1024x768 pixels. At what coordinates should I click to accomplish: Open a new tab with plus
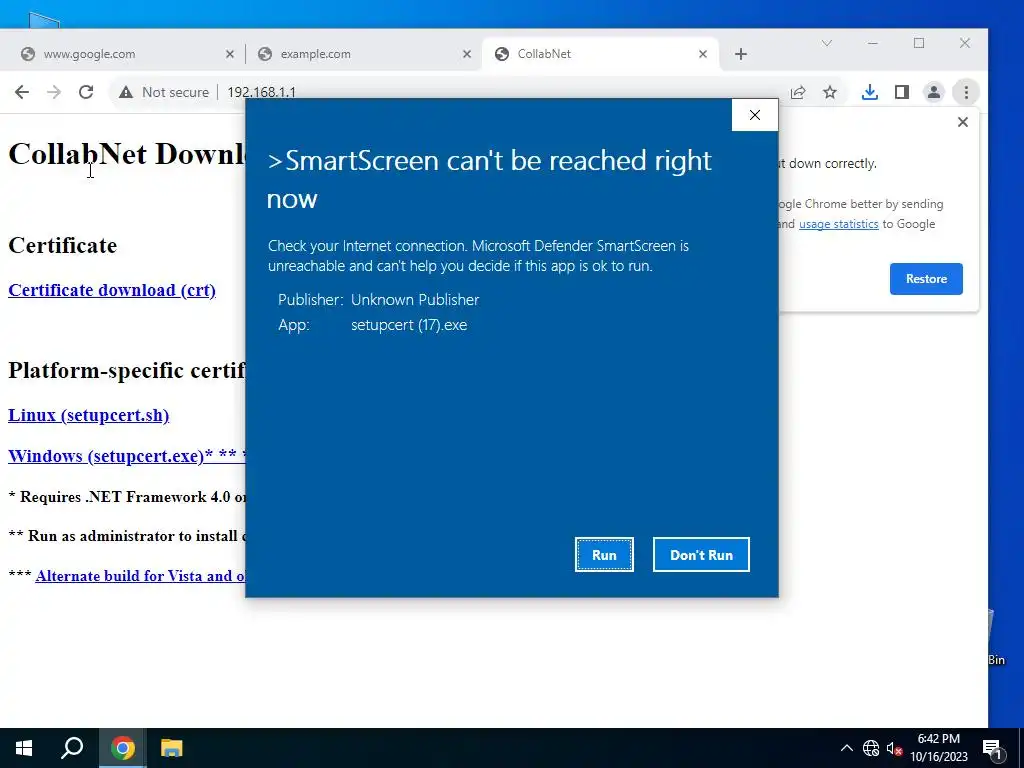click(741, 54)
